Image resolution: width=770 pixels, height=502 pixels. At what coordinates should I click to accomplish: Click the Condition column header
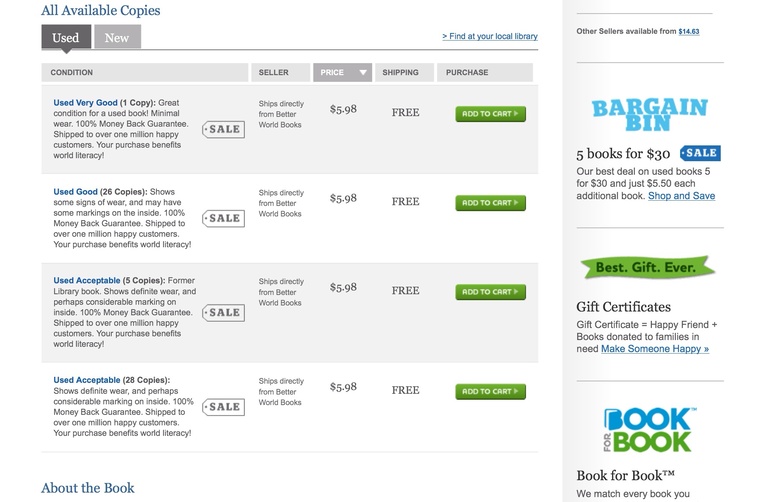click(x=72, y=73)
